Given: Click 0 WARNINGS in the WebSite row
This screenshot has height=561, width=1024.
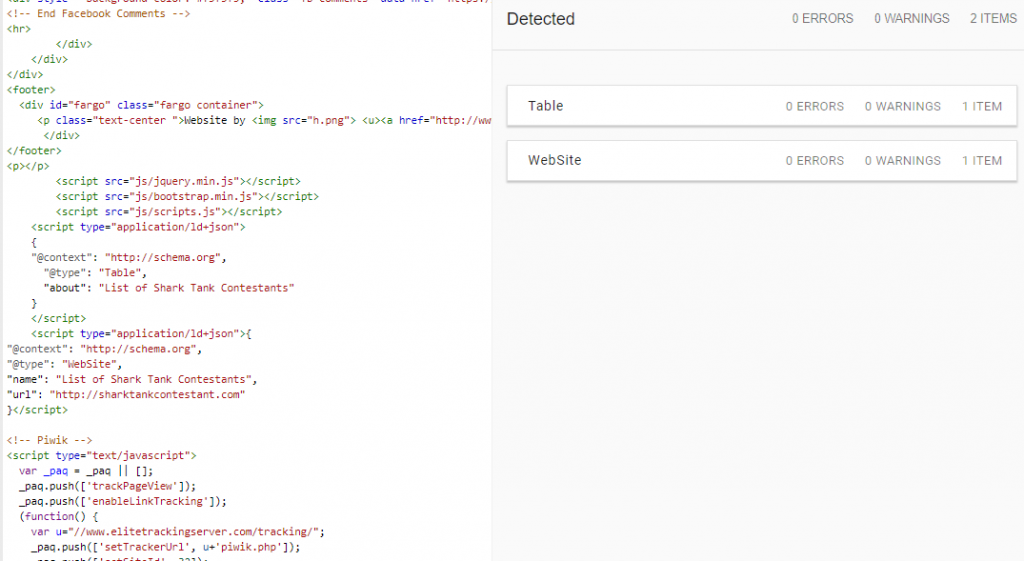Looking at the screenshot, I should point(903,161).
